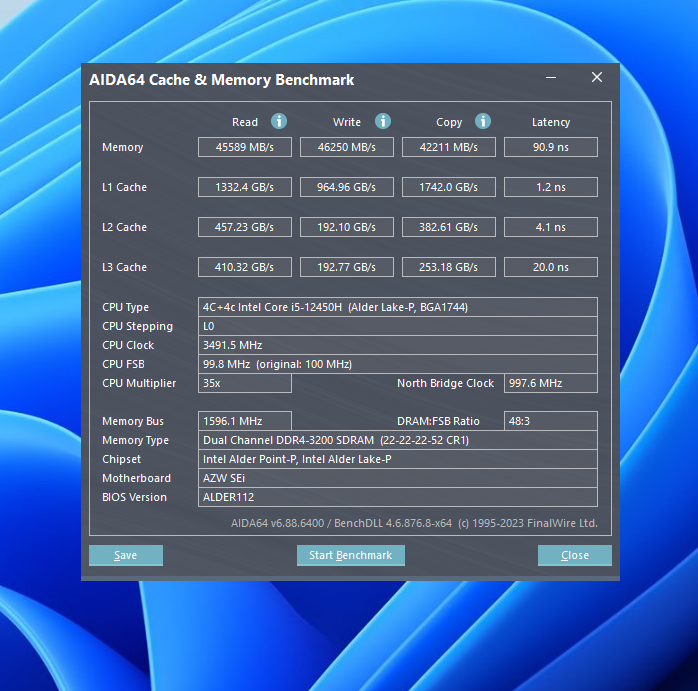Select Memory Write value 46250 MB/s
The width and height of the screenshot is (698, 691).
(347, 147)
